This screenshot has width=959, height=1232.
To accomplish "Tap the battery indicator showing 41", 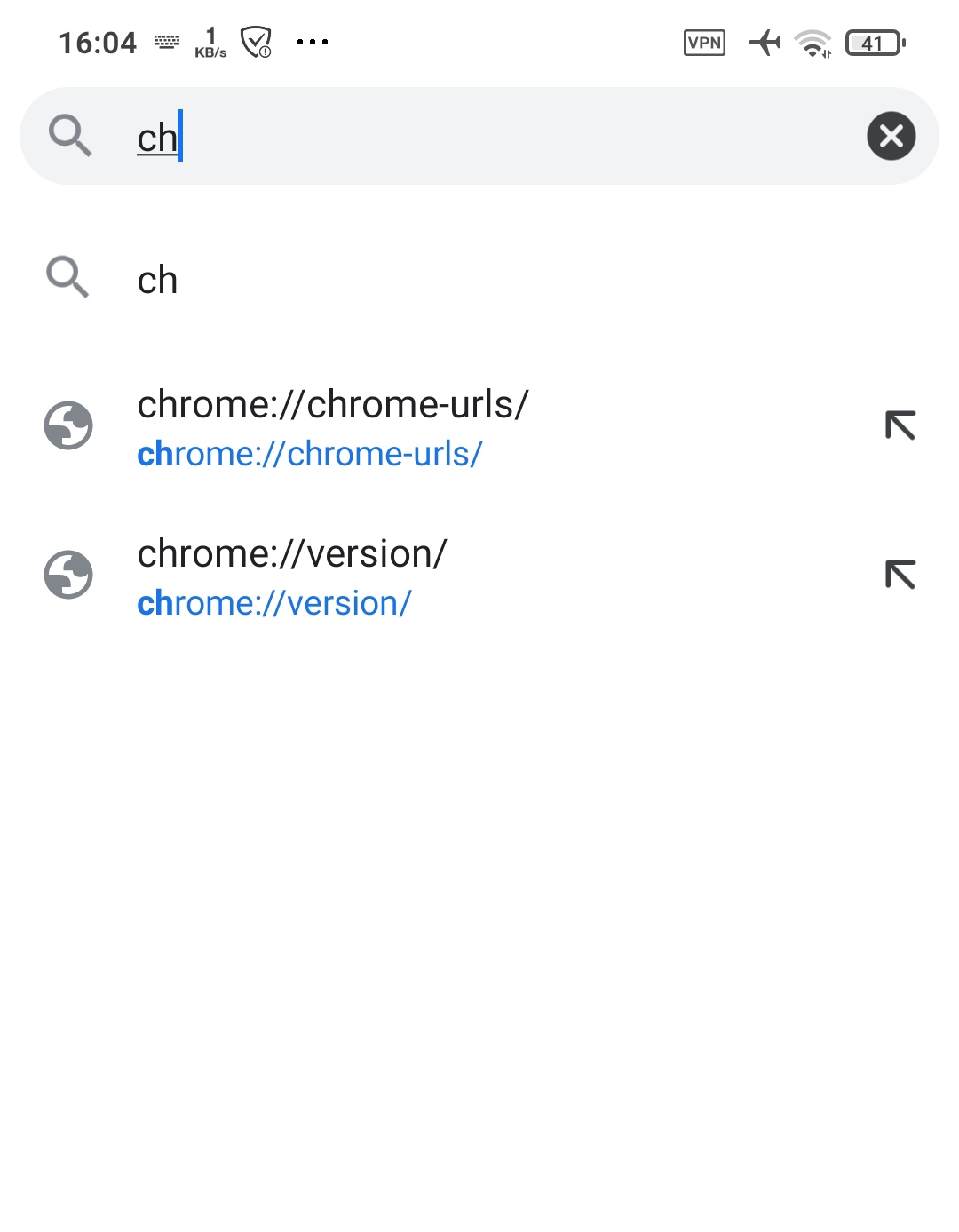I will (x=873, y=41).
